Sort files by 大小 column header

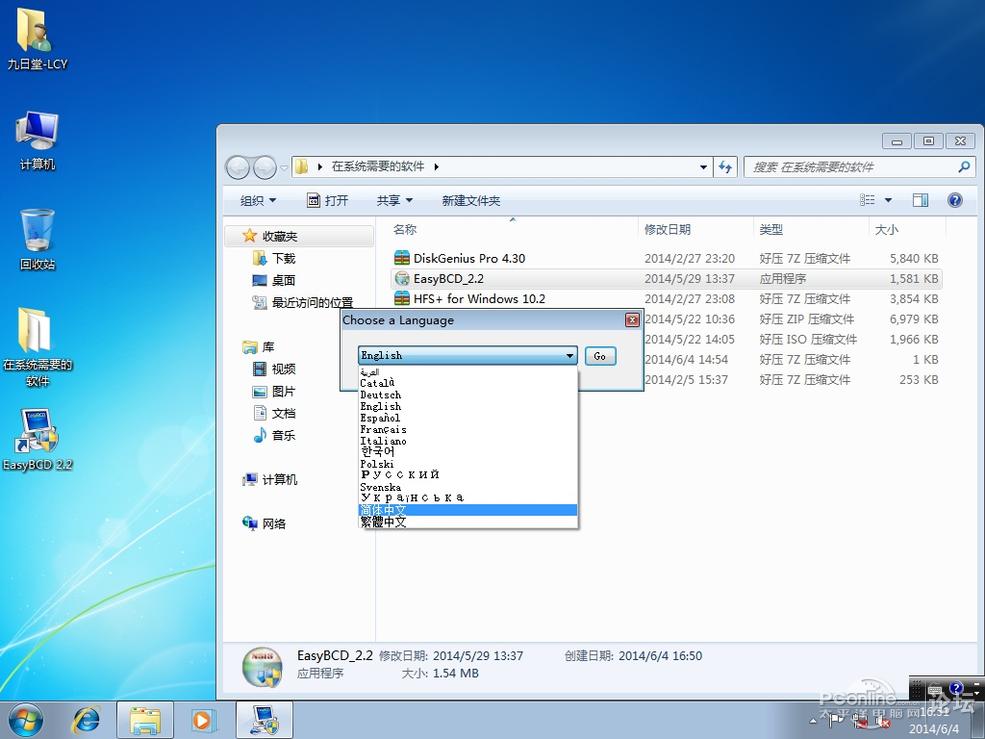coord(908,229)
